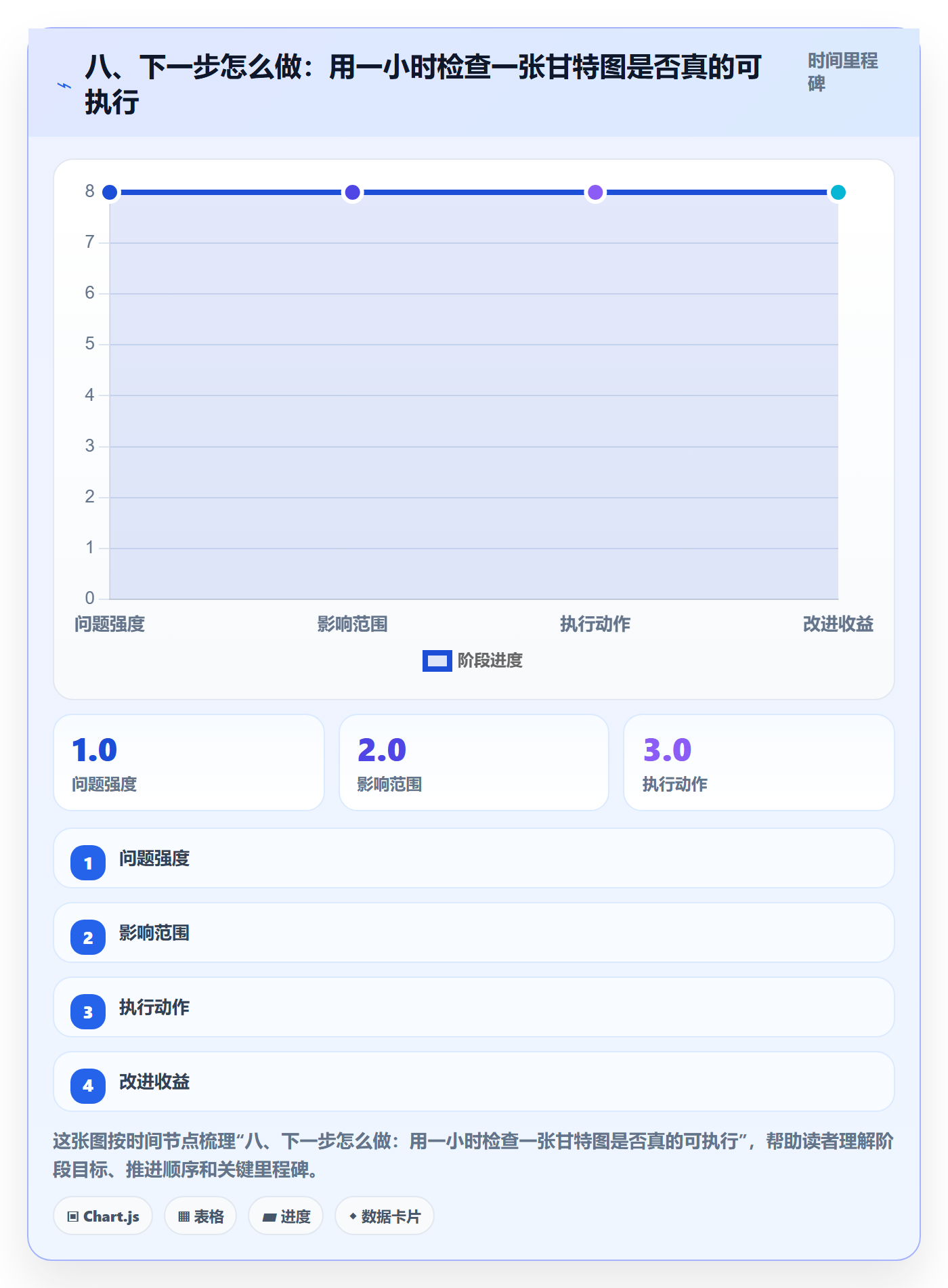Image resolution: width=948 pixels, height=1288 pixels.
Task: Click the 执行动作 x-axis label
Action: tap(595, 624)
